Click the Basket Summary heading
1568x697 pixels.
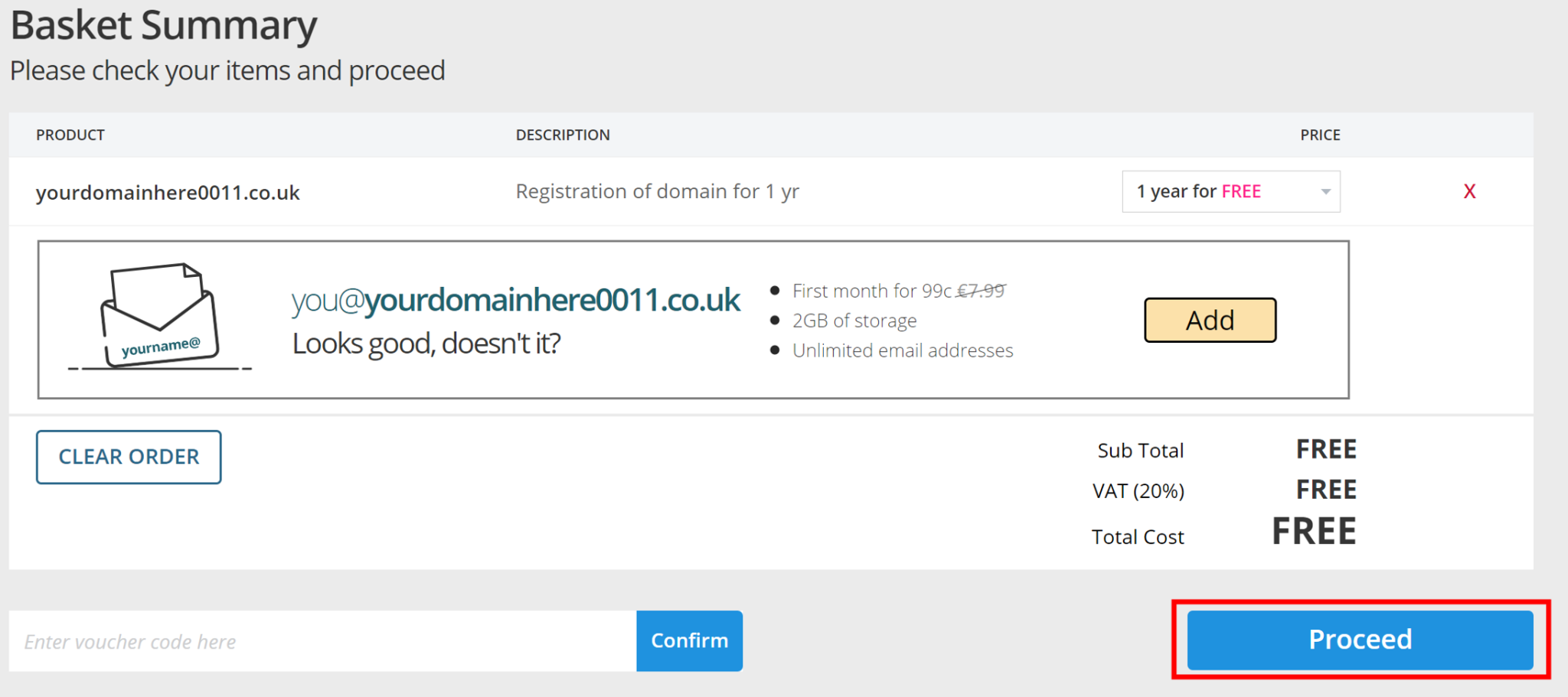[x=164, y=25]
